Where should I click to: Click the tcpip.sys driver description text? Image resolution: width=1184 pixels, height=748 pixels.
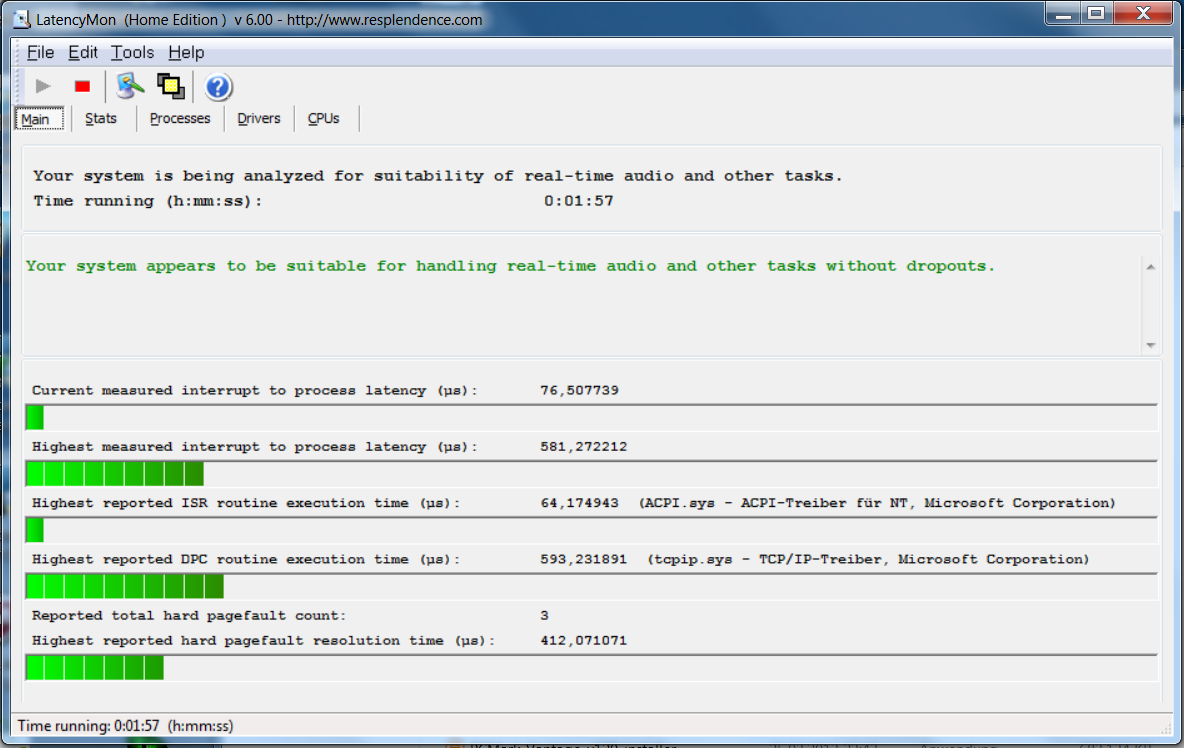[868, 559]
